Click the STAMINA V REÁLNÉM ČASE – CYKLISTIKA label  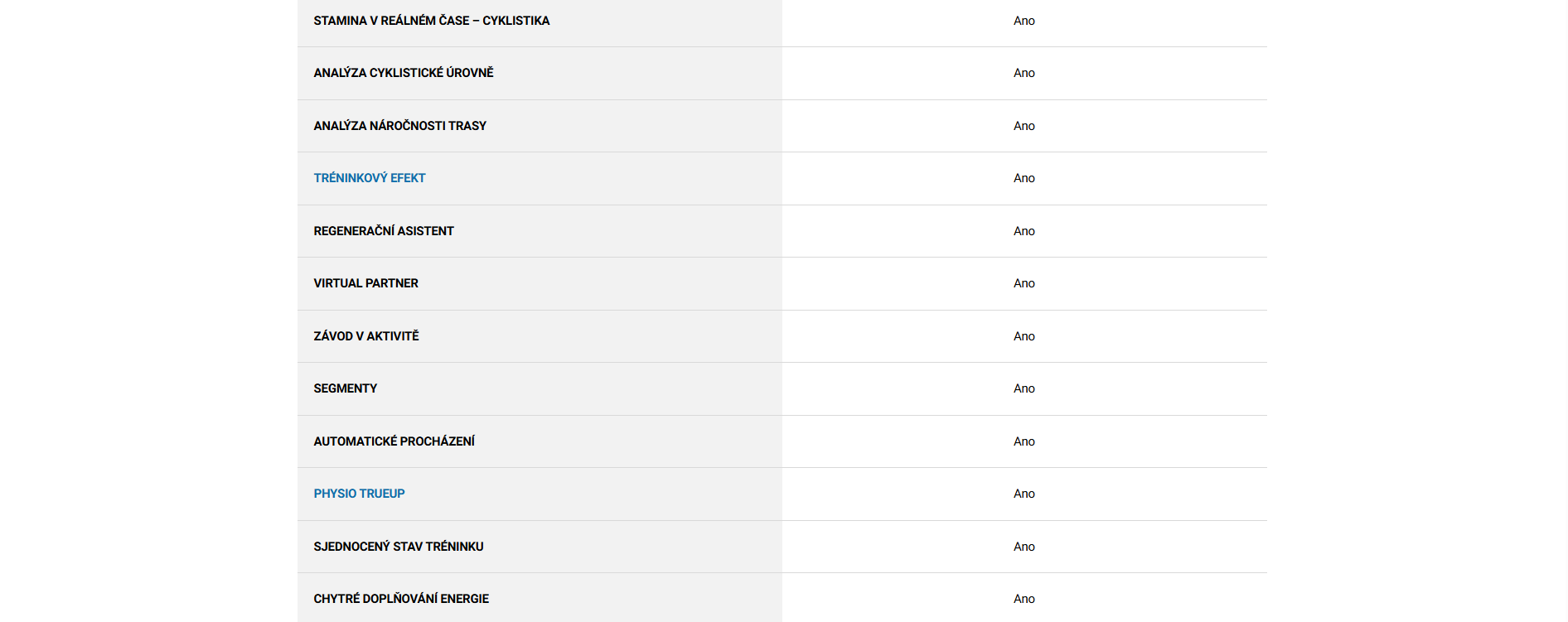(431, 21)
